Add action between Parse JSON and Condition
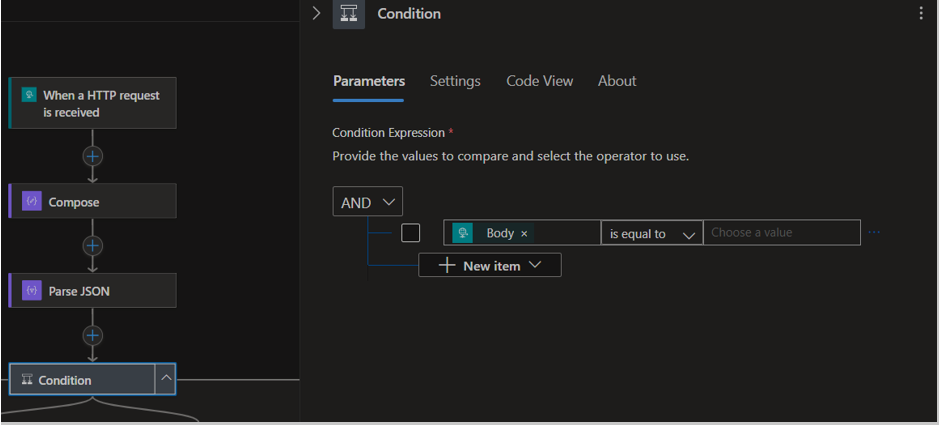 pos(92,335)
